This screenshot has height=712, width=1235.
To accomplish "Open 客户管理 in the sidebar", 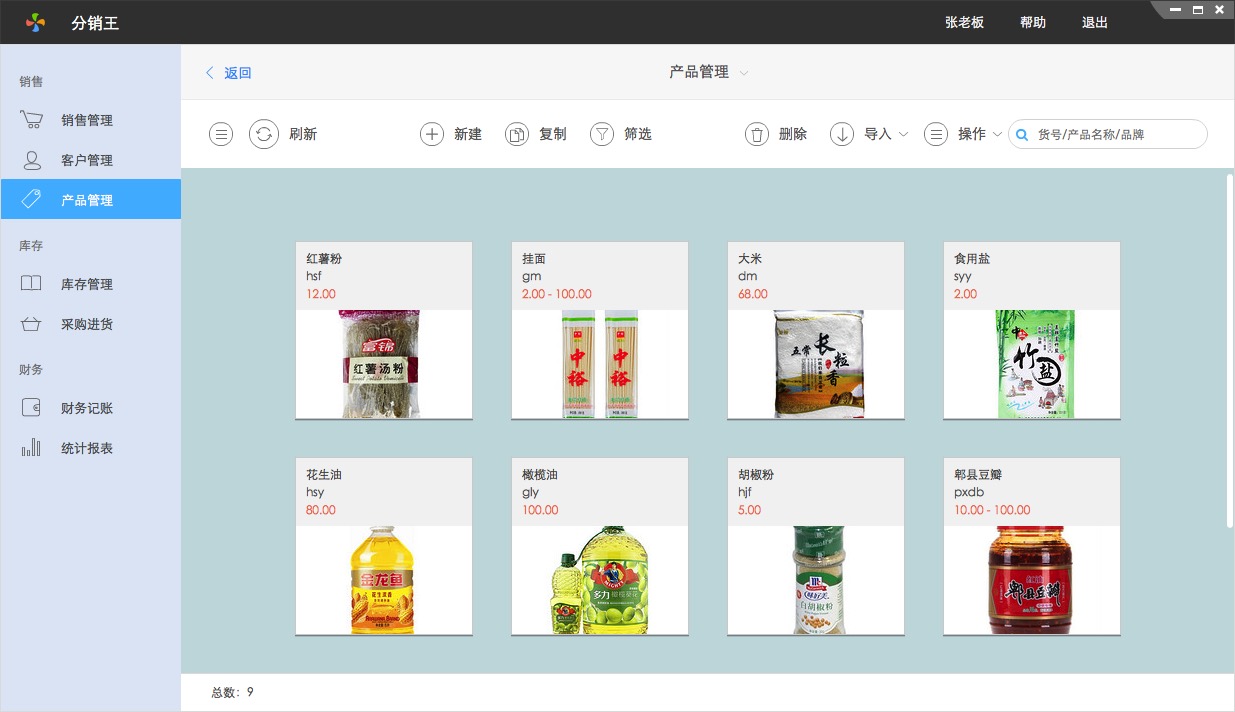I will pyautogui.click(x=86, y=160).
